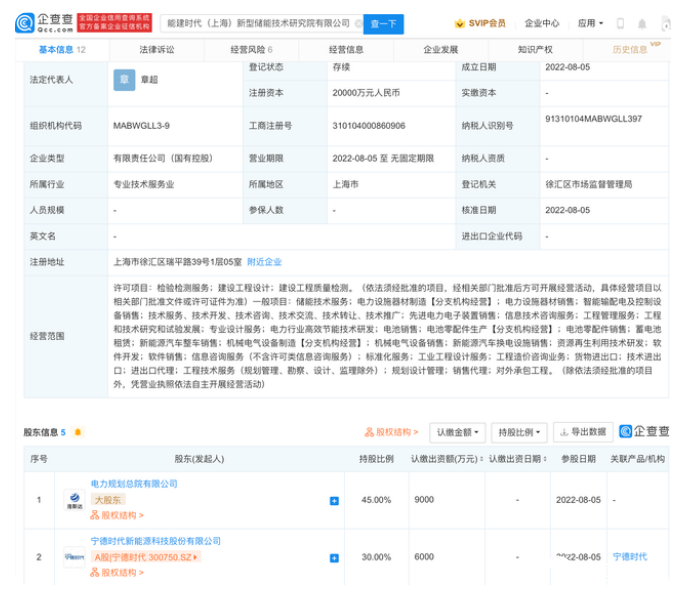684x602 pixels.
Task: Sort by 认缴出资额 column header
Action: 447,459
